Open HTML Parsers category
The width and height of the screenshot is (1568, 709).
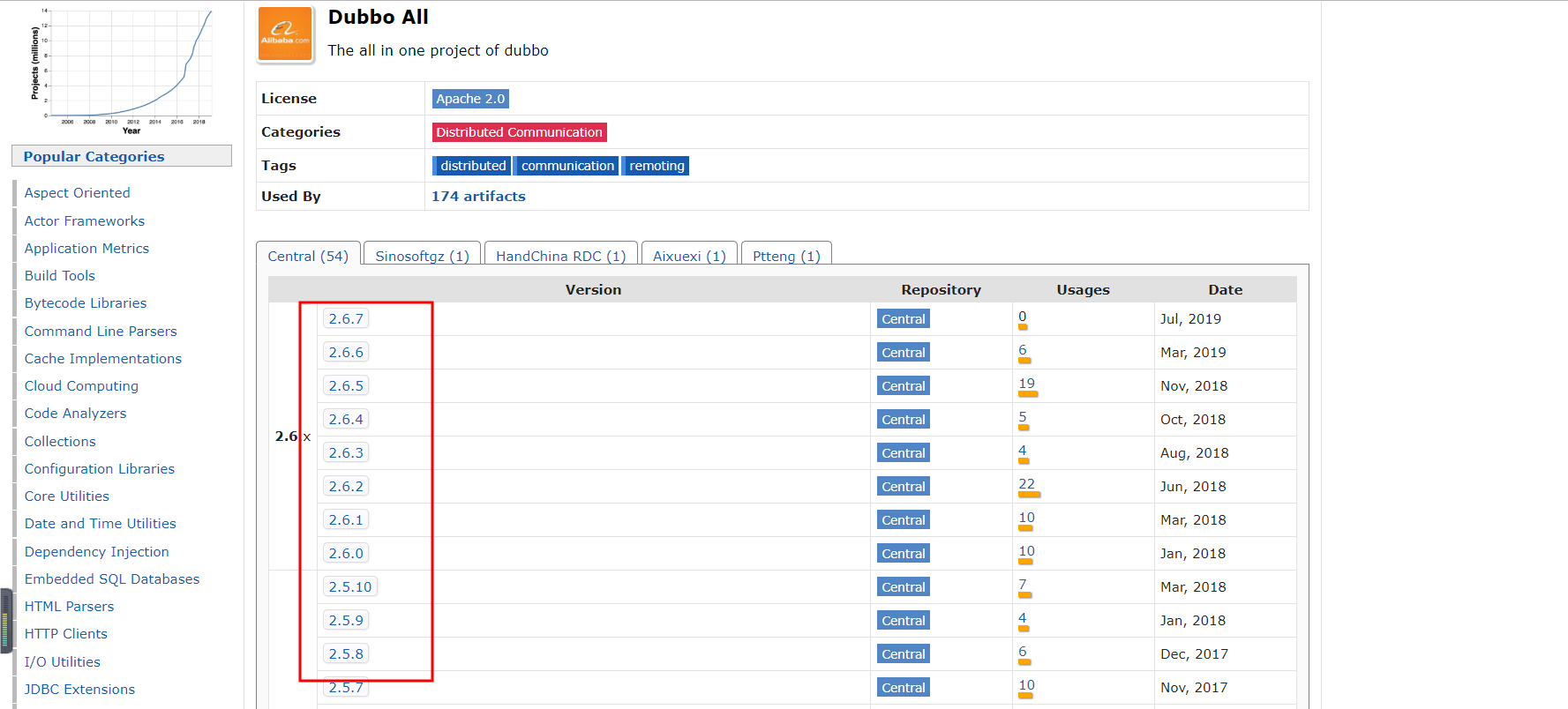click(69, 607)
